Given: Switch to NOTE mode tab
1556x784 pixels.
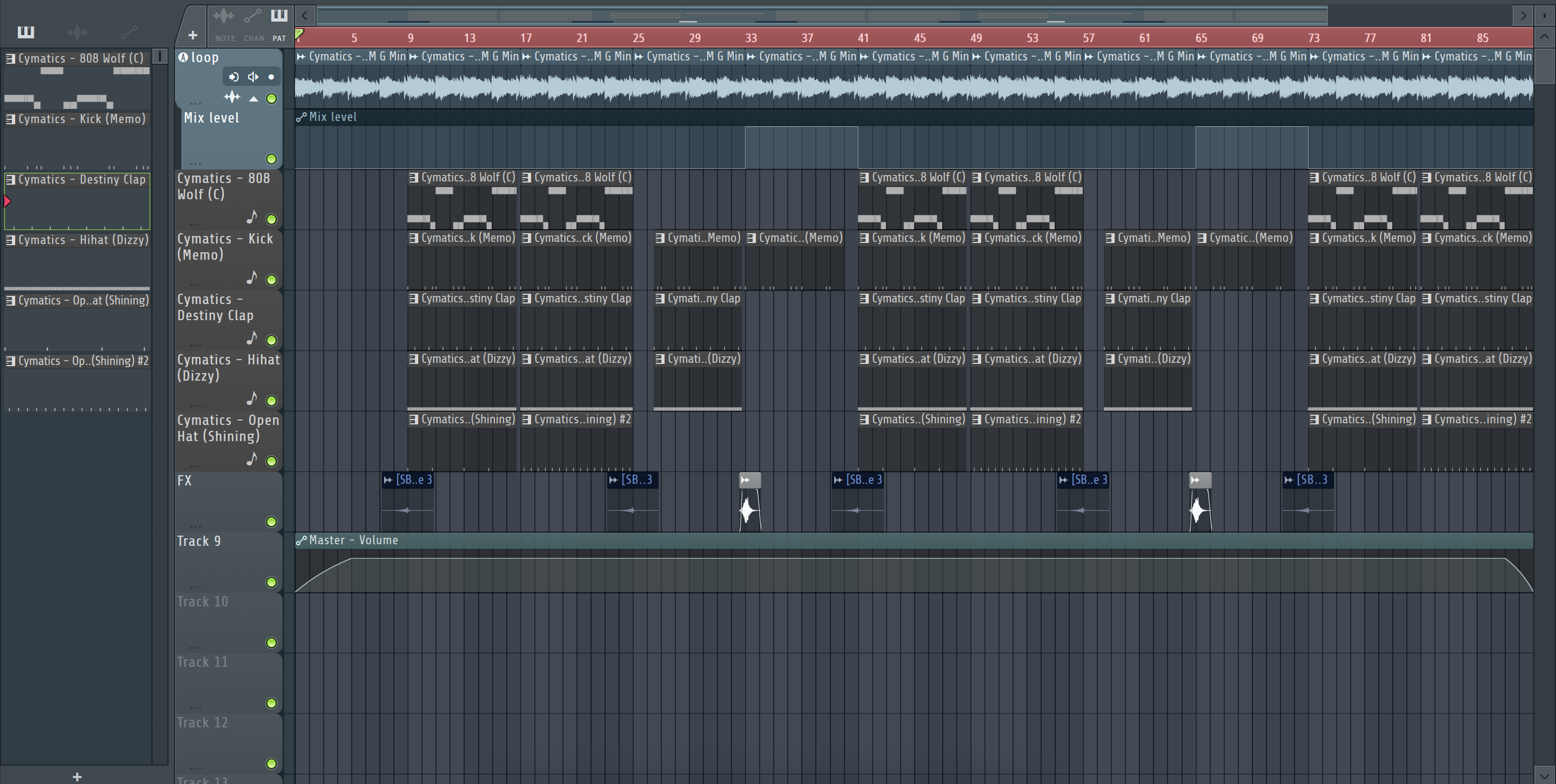Looking at the screenshot, I should (x=225, y=25).
